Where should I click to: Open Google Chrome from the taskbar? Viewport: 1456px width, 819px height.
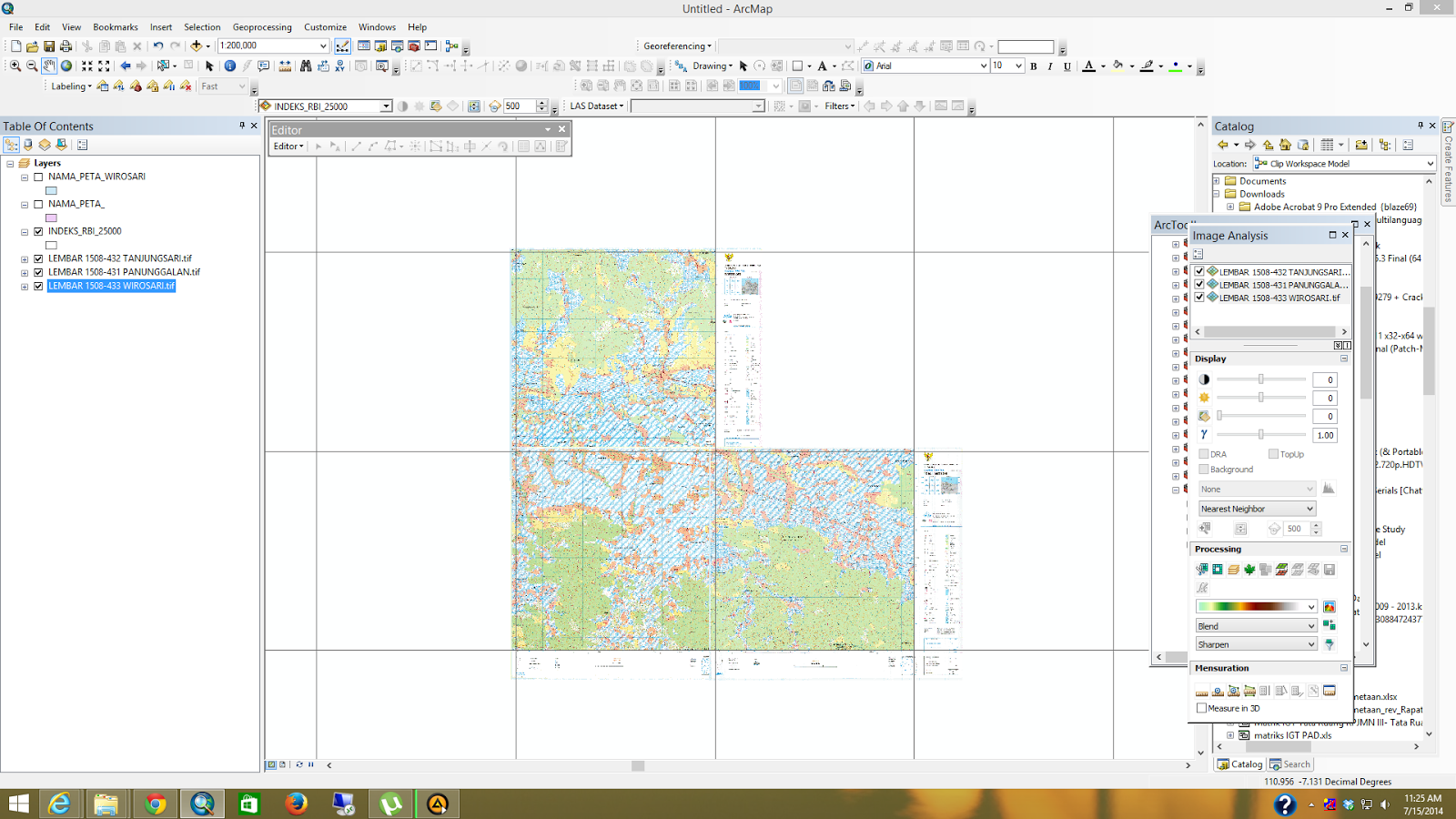155,804
